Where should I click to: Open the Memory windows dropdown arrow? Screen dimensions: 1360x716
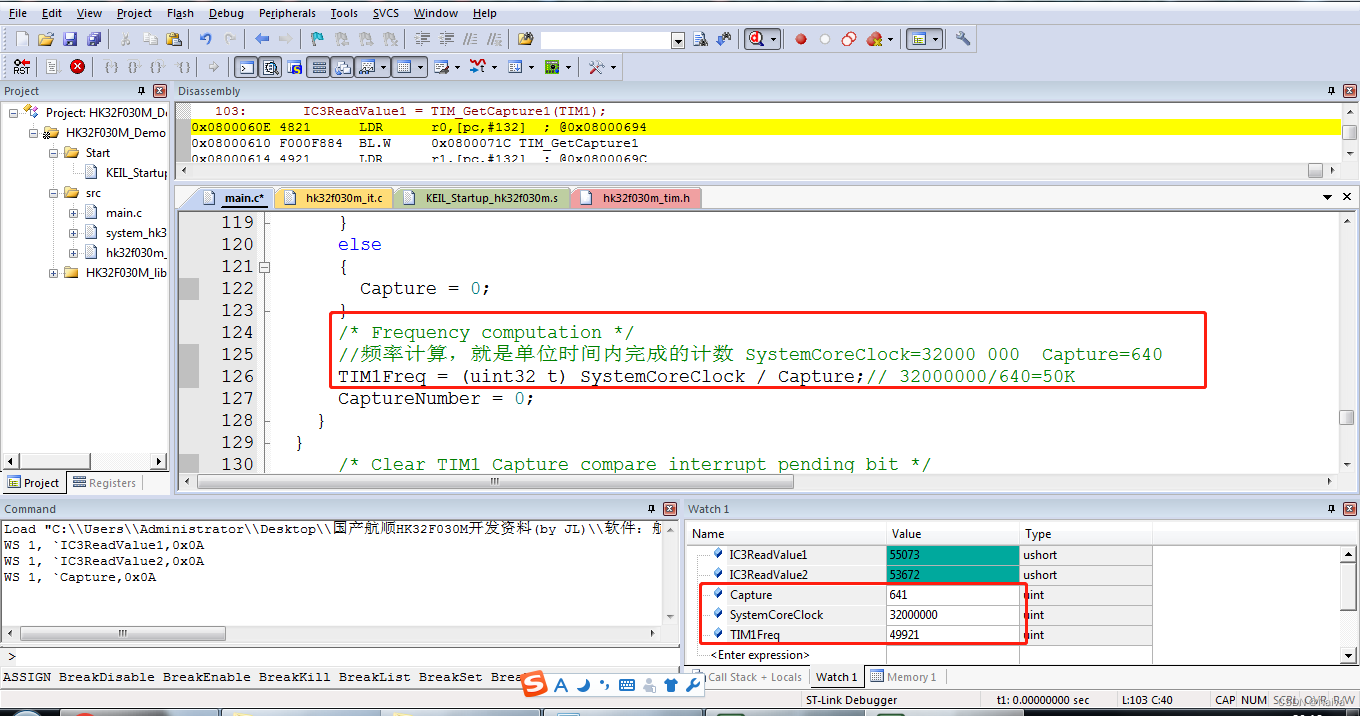tap(422, 67)
